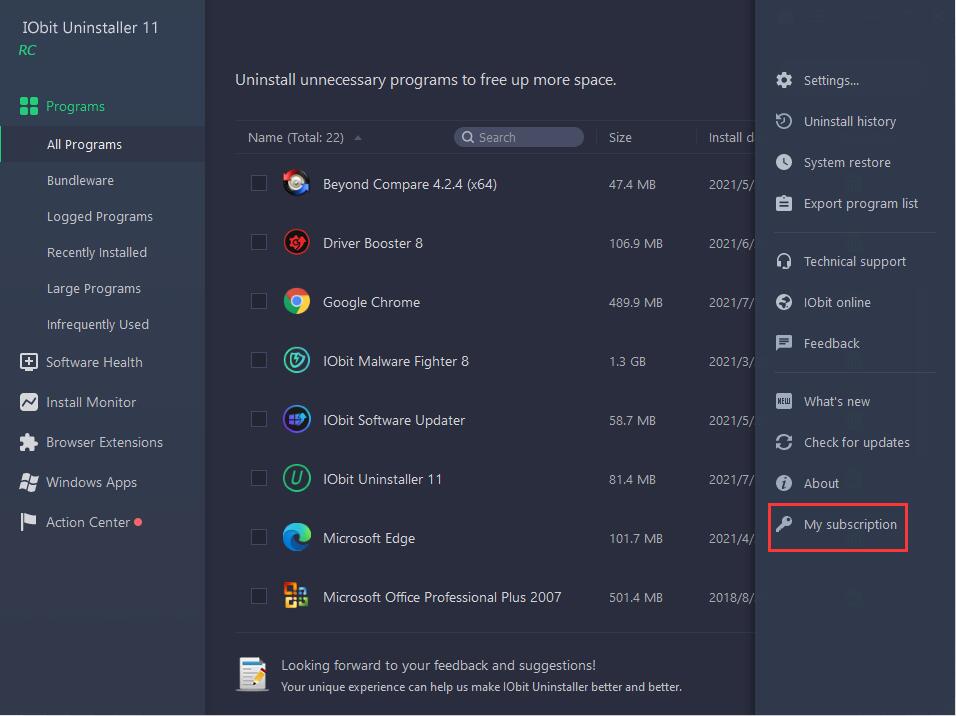Choose My subscription in the menu

pyautogui.click(x=849, y=524)
